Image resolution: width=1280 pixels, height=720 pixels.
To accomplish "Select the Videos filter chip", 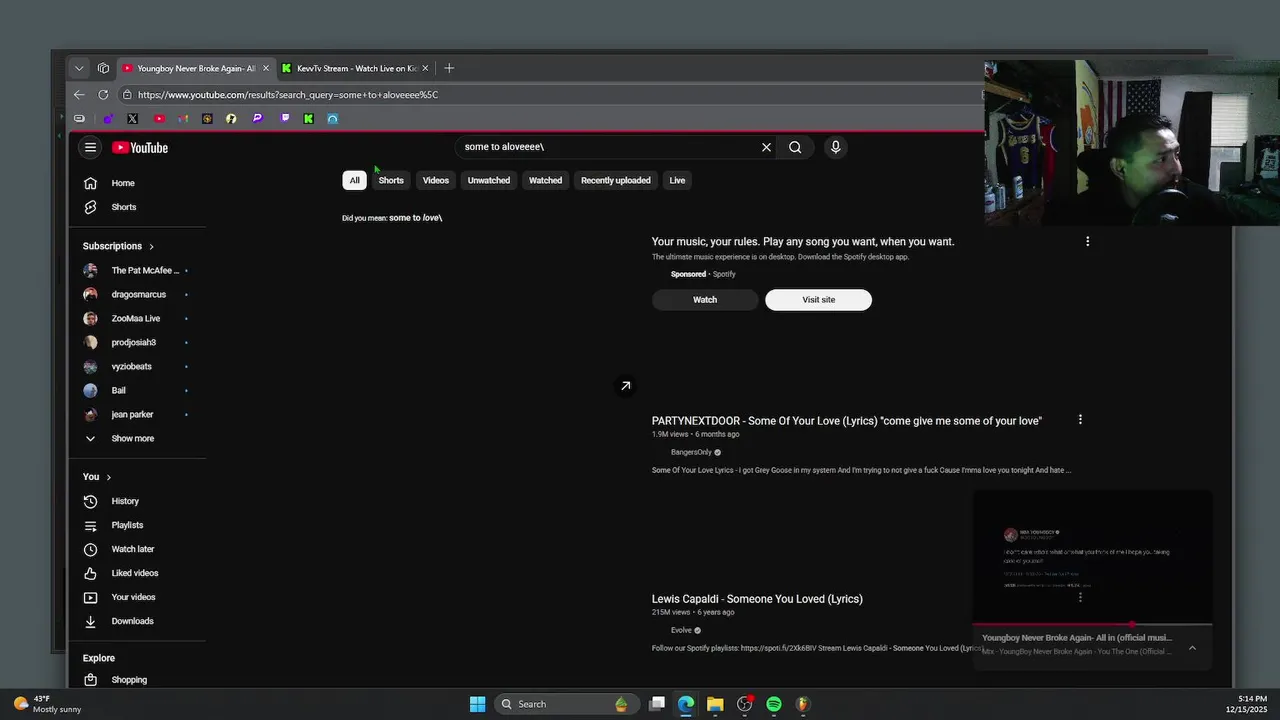I will tap(436, 180).
